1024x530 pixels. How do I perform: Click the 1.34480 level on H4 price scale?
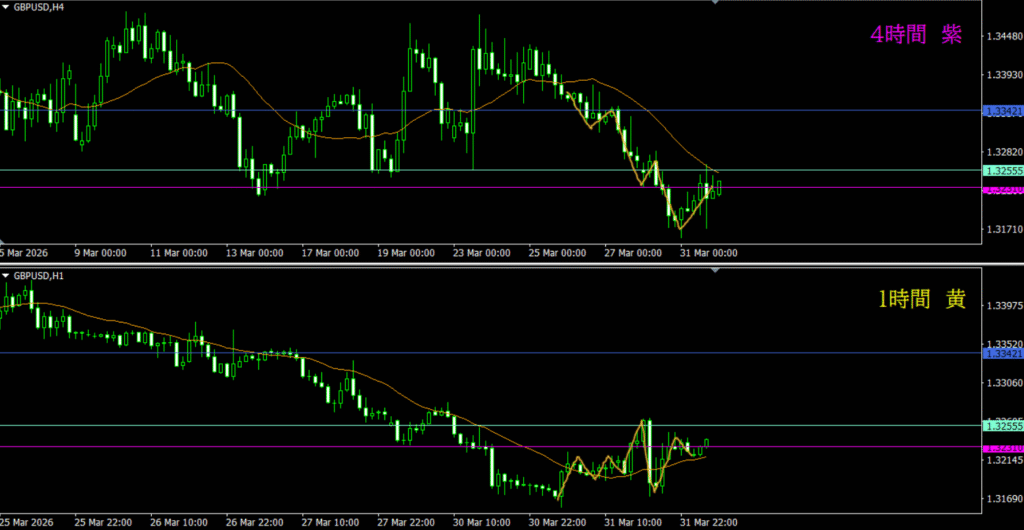1003,37
